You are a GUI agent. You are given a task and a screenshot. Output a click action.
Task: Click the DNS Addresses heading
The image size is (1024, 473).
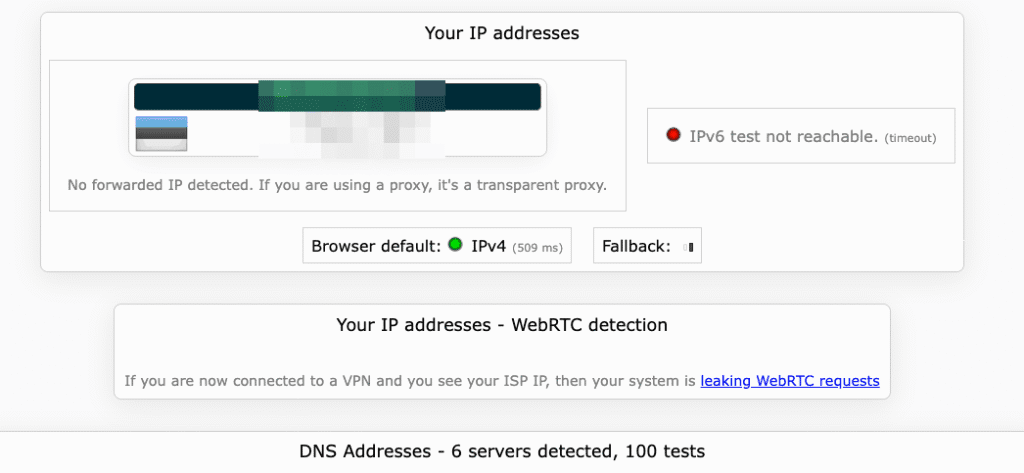click(366, 452)
